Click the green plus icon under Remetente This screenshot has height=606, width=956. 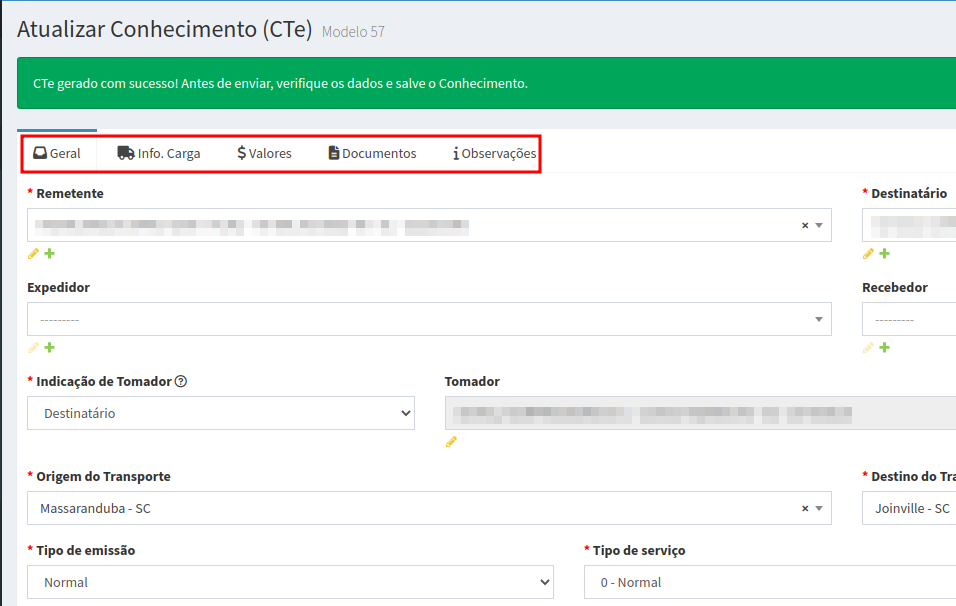[x=50, y=254]
